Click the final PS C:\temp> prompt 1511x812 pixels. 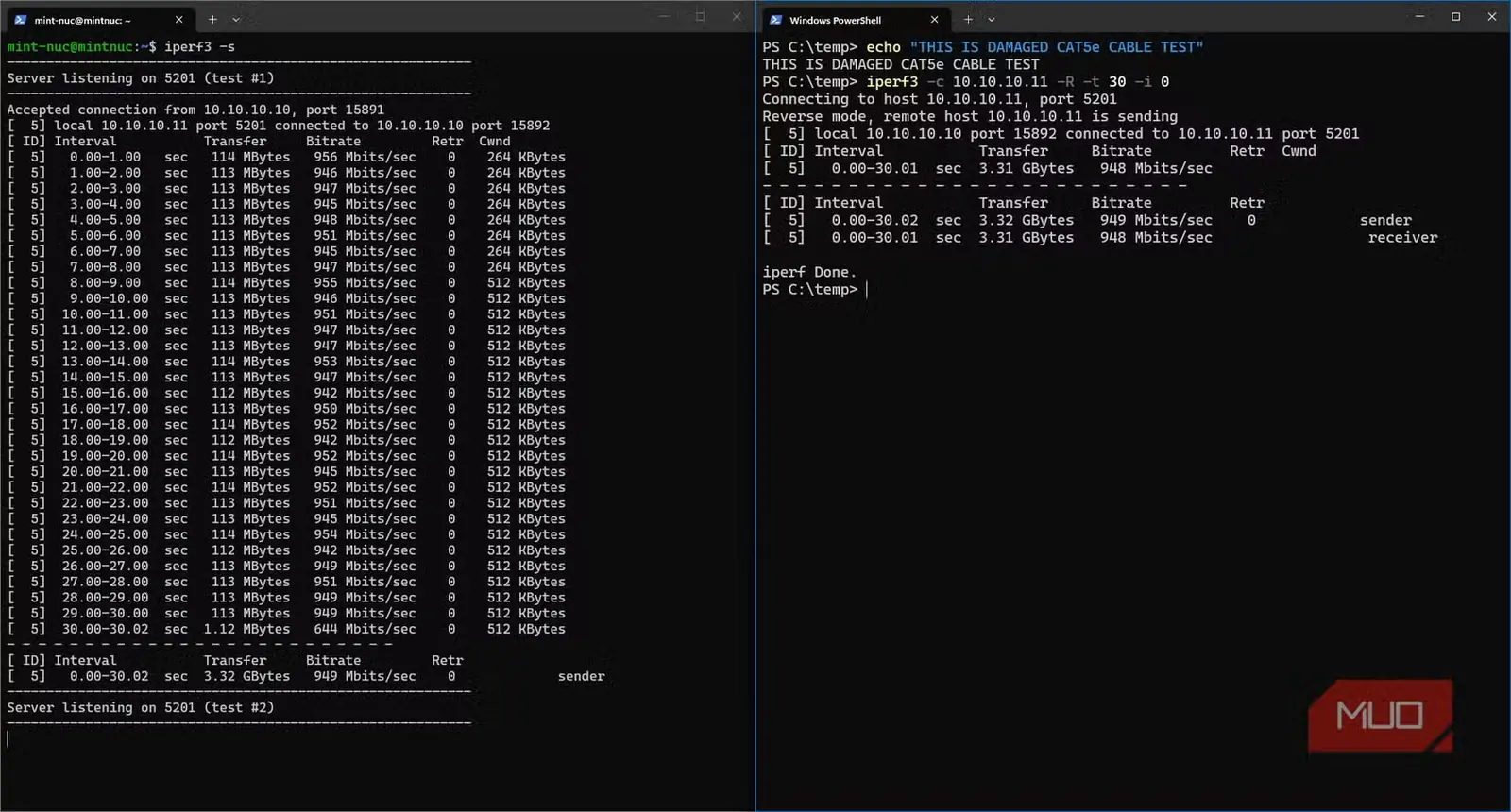point(810,290)
